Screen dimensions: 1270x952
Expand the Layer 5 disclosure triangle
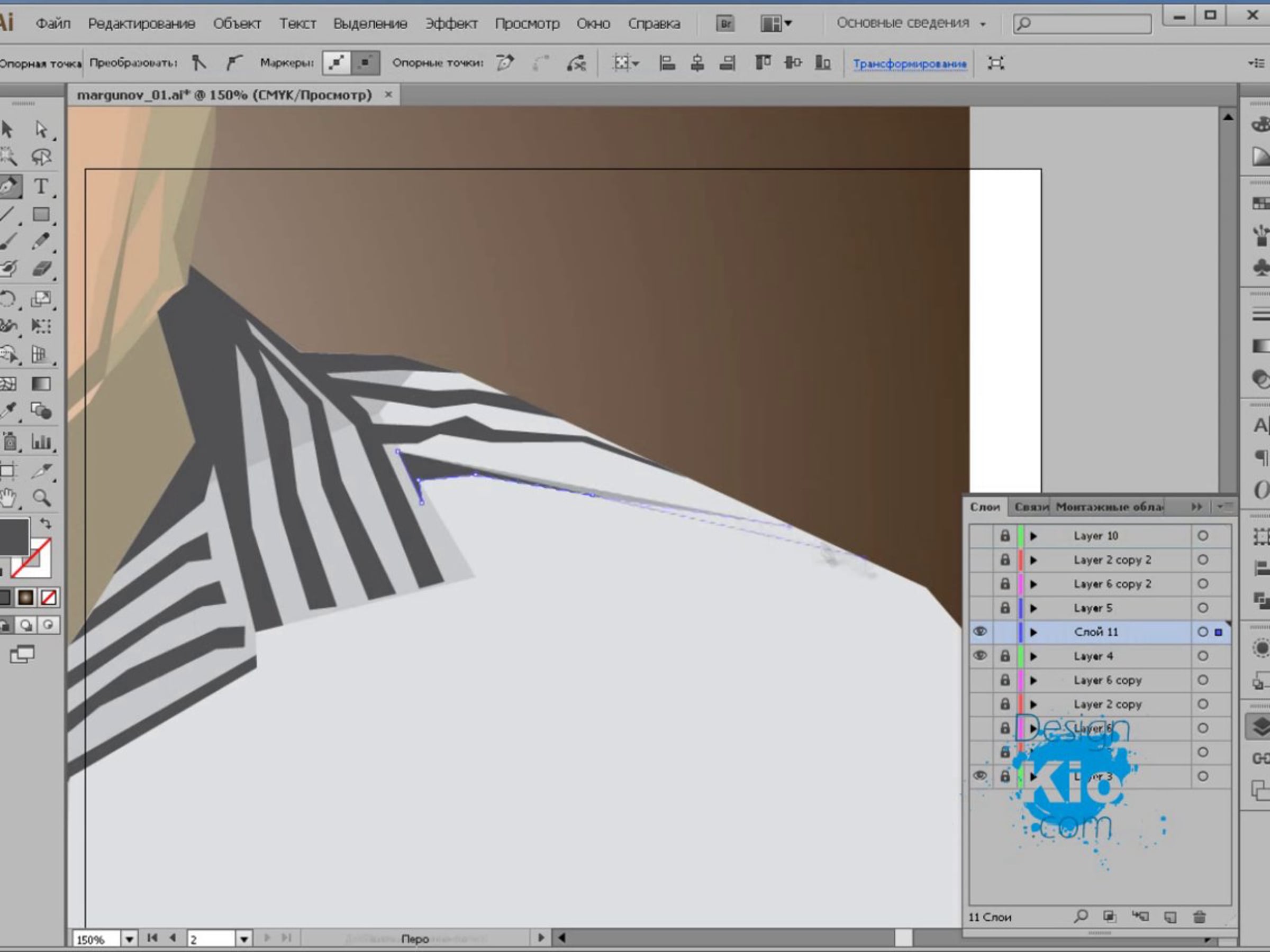(1033, 608)
